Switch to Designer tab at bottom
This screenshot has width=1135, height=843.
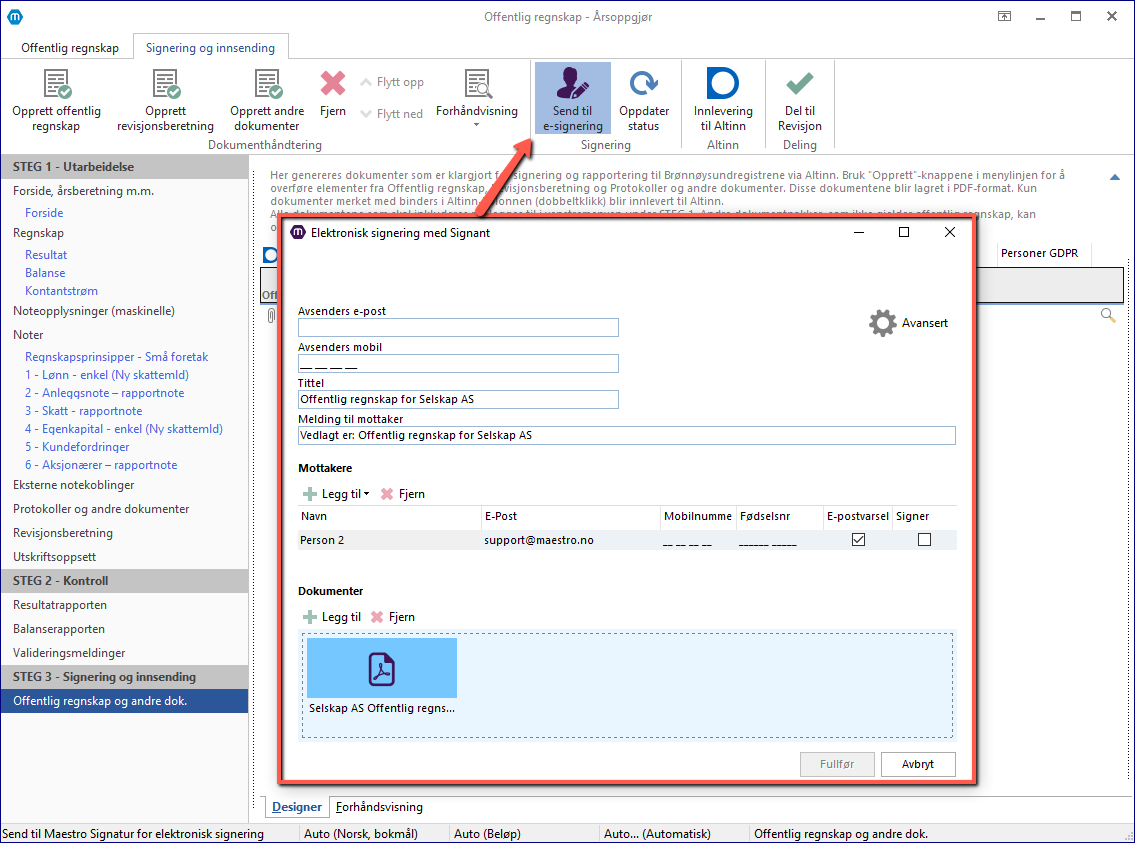click(297, 807)
